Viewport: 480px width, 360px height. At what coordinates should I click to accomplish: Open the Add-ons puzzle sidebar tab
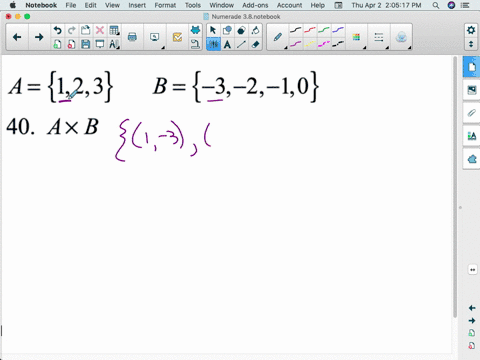(x=472, y=159)
